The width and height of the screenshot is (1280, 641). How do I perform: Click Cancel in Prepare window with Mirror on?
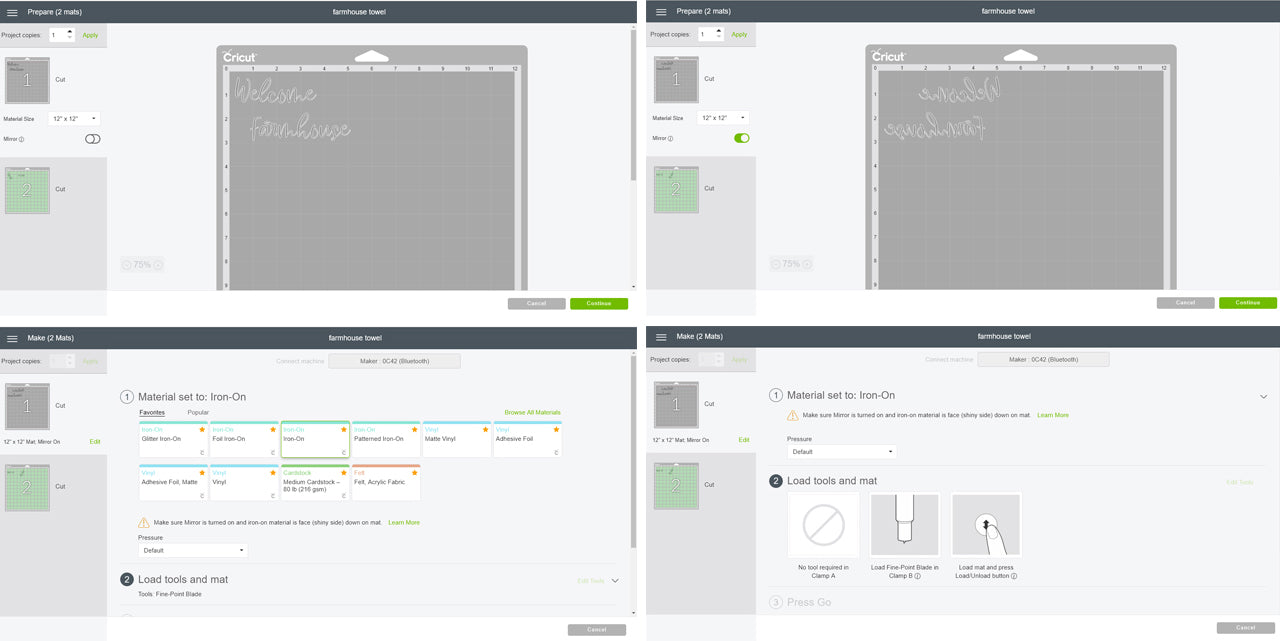[x=1186, y=302]
